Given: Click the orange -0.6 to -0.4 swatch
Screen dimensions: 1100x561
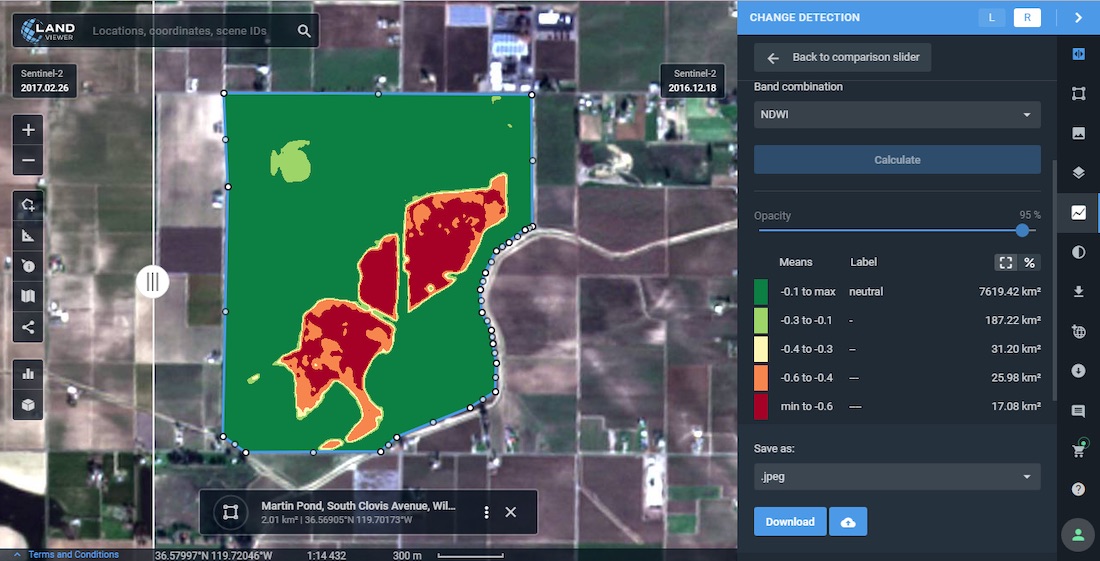Looking at the screenshot, I should 760,378.
